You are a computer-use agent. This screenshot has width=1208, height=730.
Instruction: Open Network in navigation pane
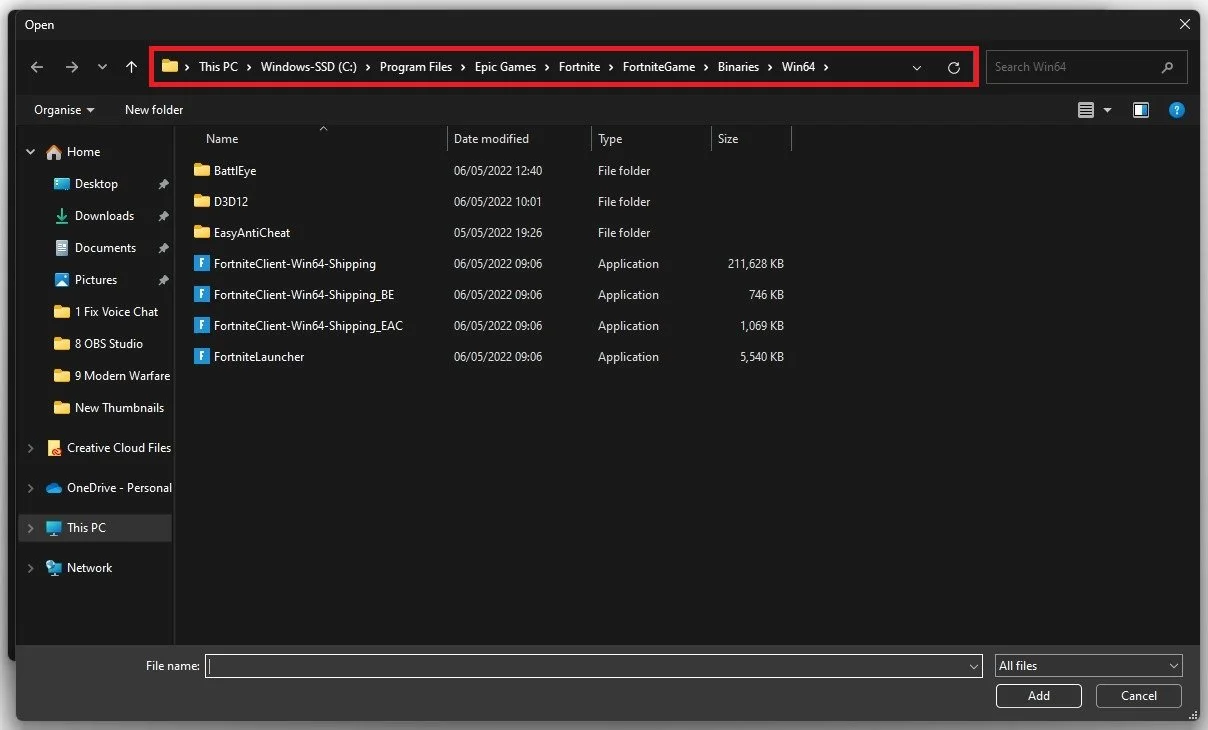89,568
